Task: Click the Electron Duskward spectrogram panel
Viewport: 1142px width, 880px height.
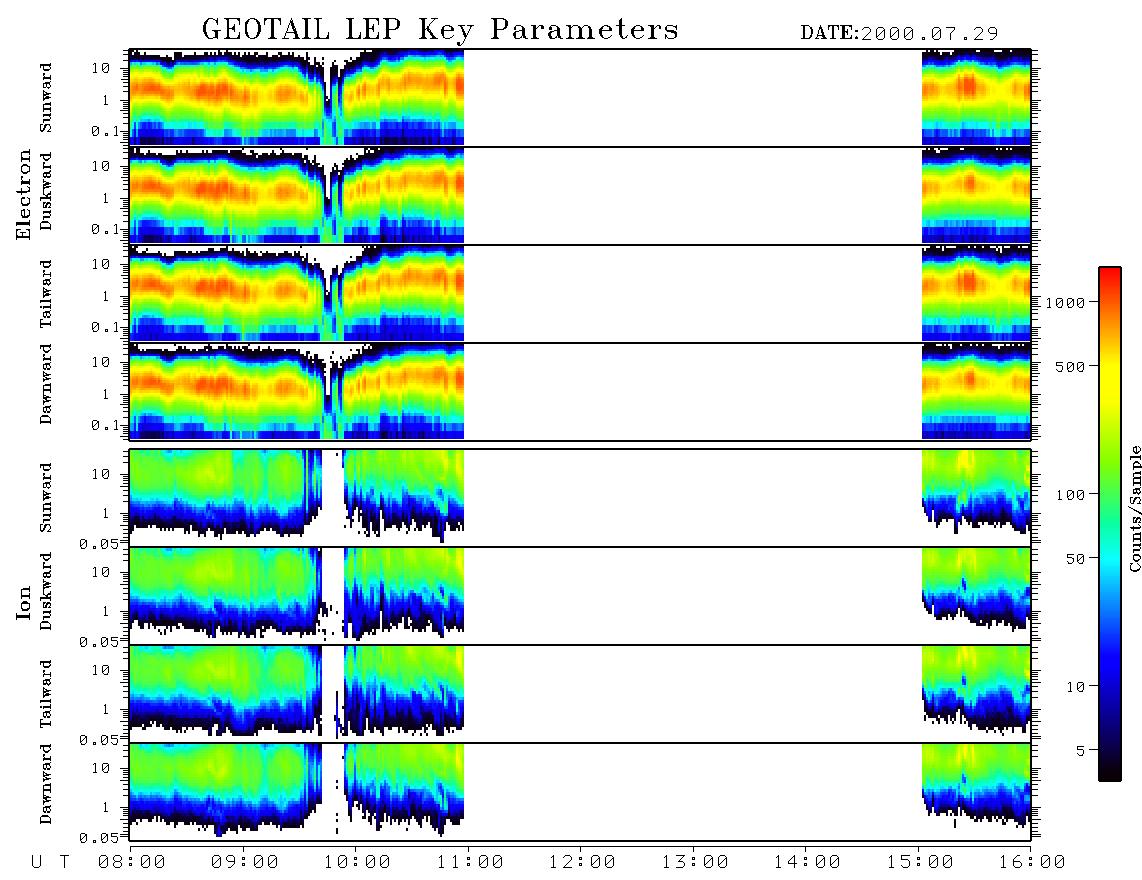Action: pyautogui.click(x=580, y=195)
